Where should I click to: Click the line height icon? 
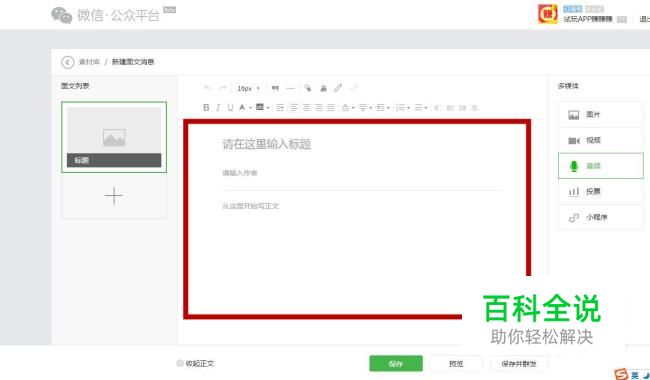[x=381, y=108]
